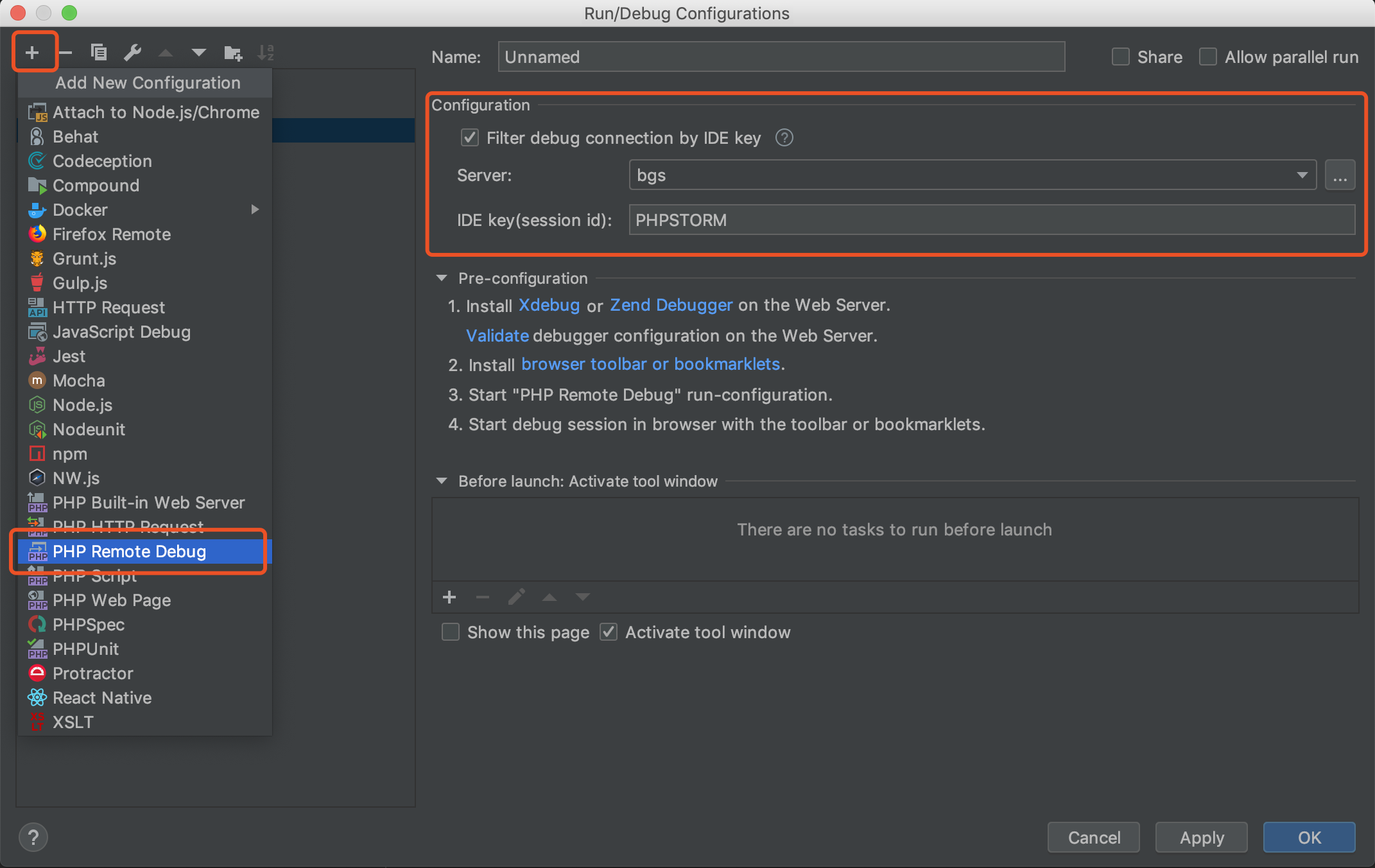Click the move configuration down arrow
The image size is (1375, 868).
point(198,53)
